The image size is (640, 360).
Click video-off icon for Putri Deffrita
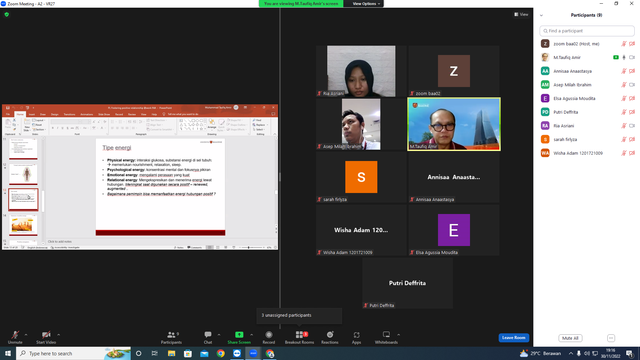click(x=632, y=112)
